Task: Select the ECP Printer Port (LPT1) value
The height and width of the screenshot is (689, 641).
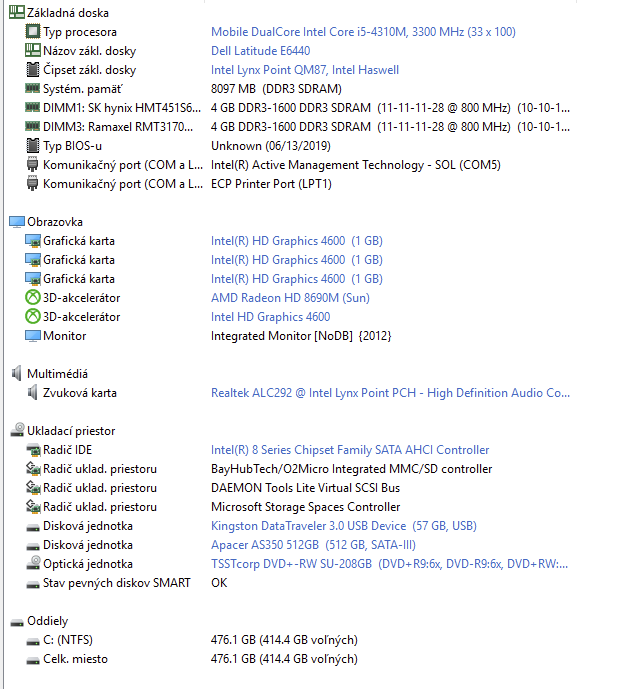Action: click(271, 184)
